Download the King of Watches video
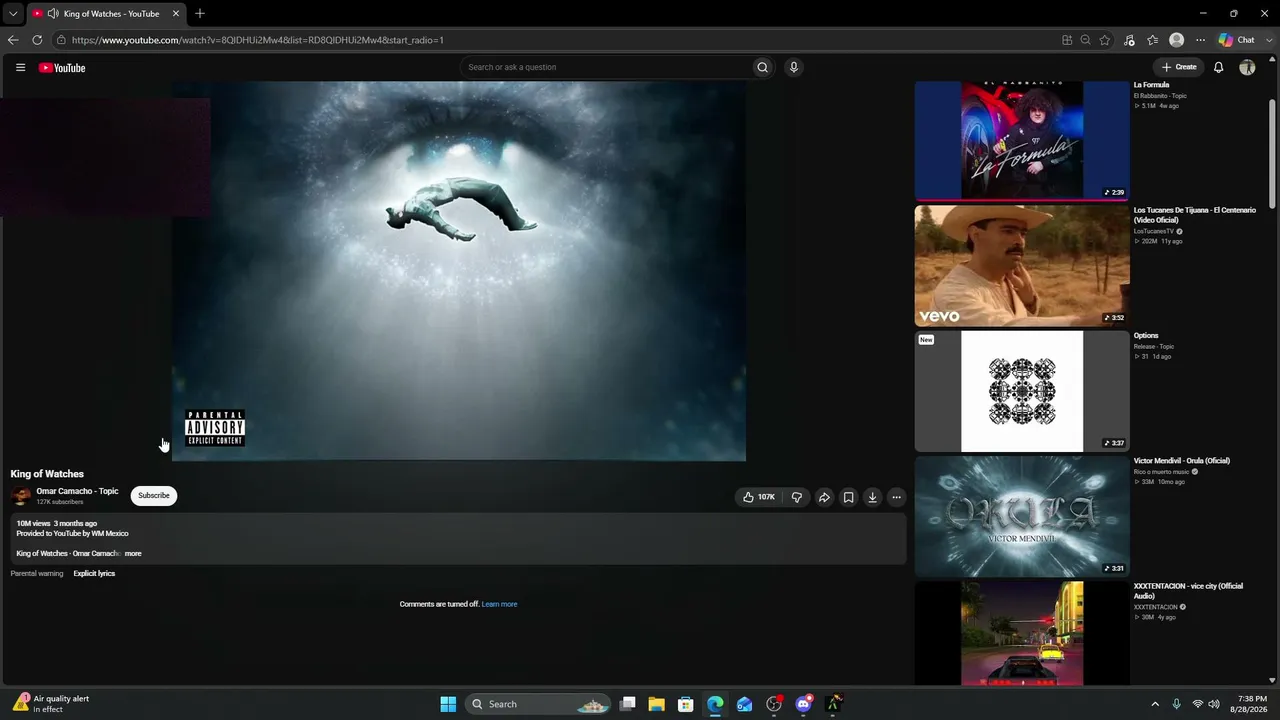 pyautogui.click(x=872, y=497)
